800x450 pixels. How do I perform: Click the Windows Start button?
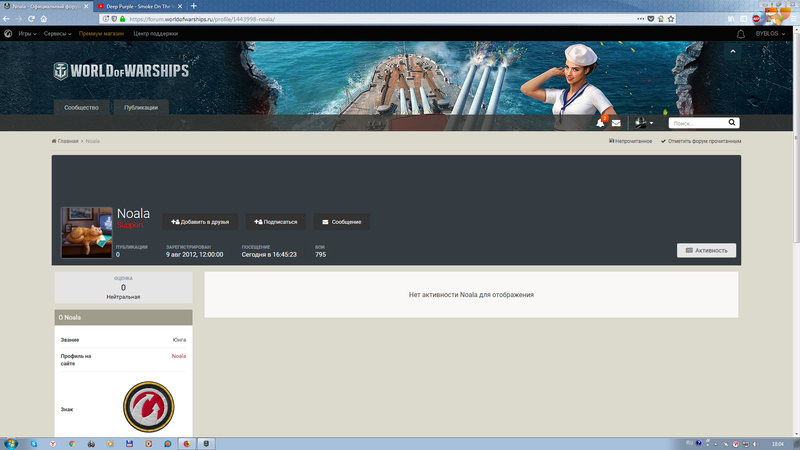(11, 442)
